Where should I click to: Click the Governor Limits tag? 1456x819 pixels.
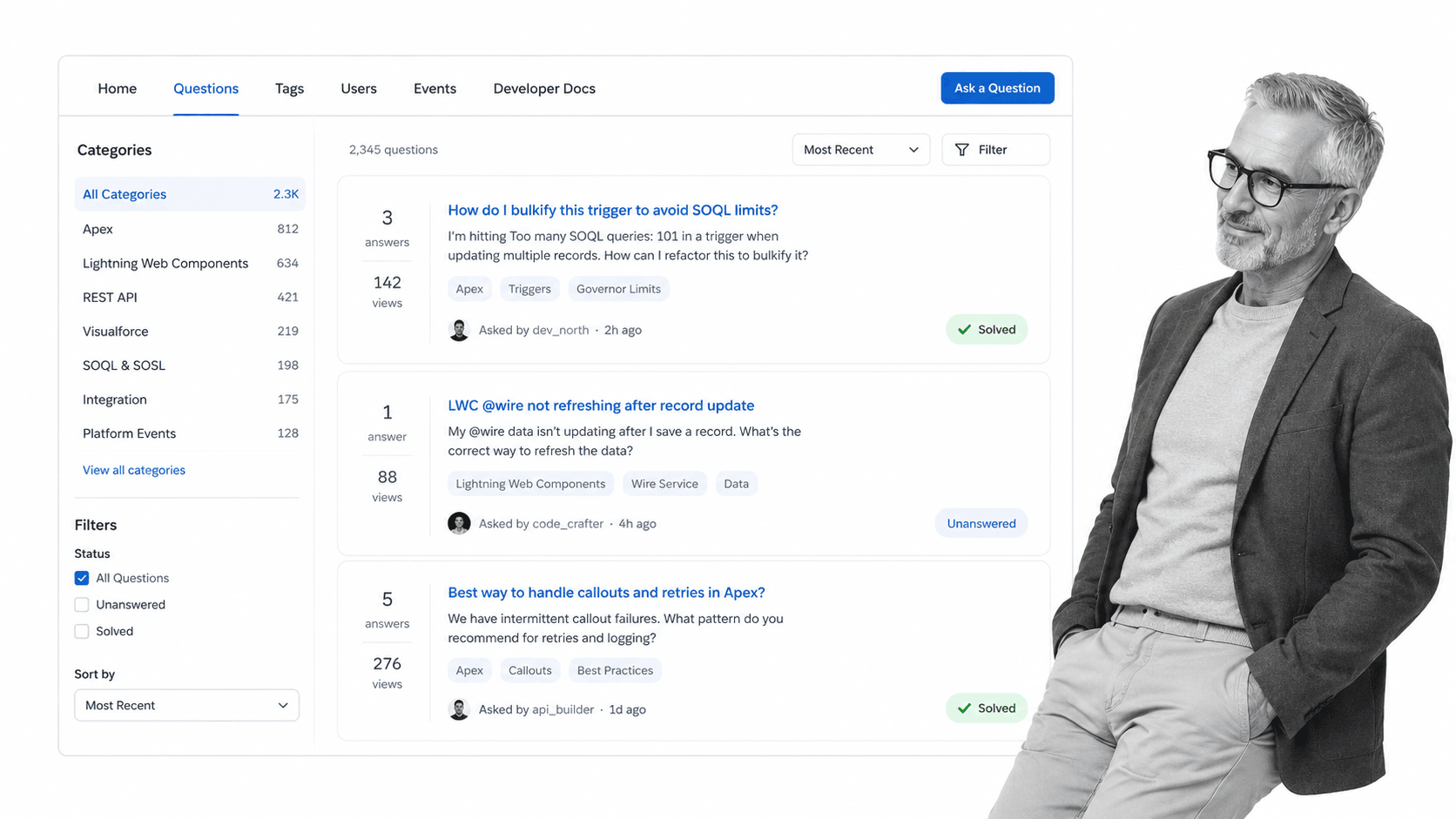618,289
